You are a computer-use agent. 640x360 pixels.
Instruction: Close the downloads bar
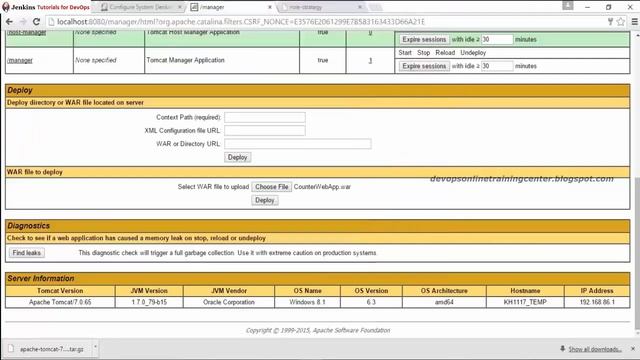[x=633, y=349]
